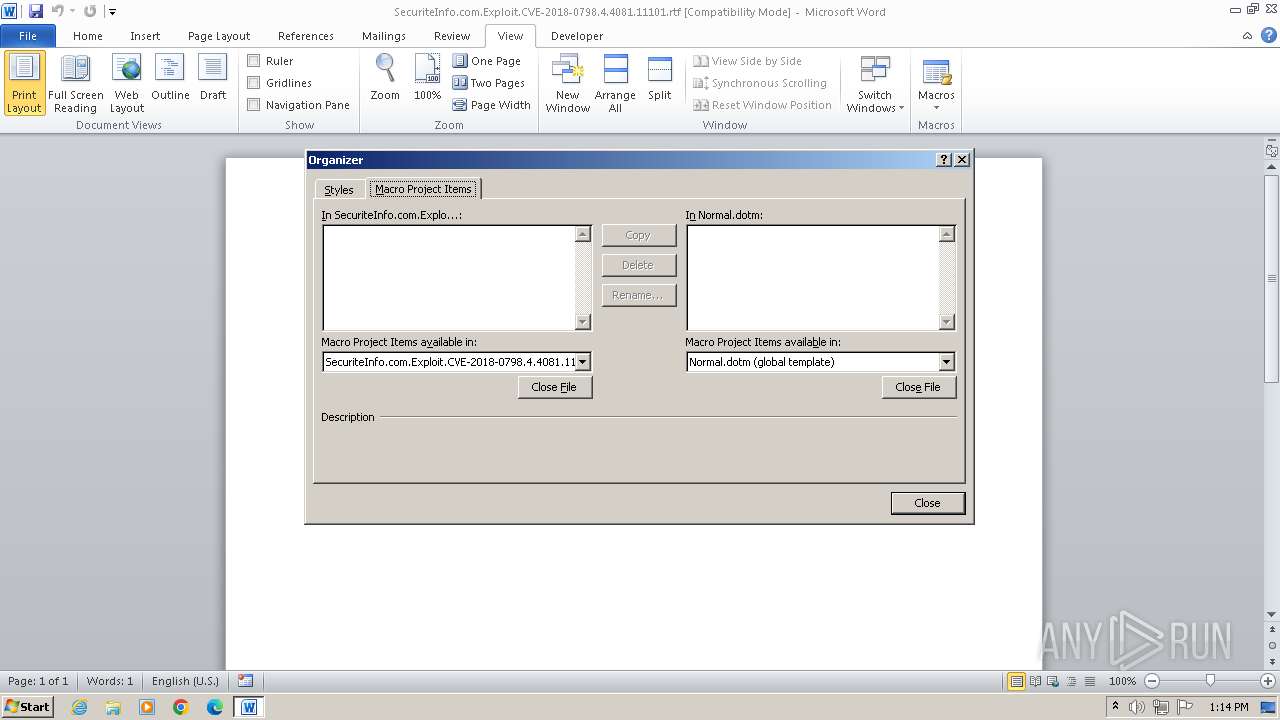
Task: Click Words: 1 in status bar
Action: click(x=110, y=681)
